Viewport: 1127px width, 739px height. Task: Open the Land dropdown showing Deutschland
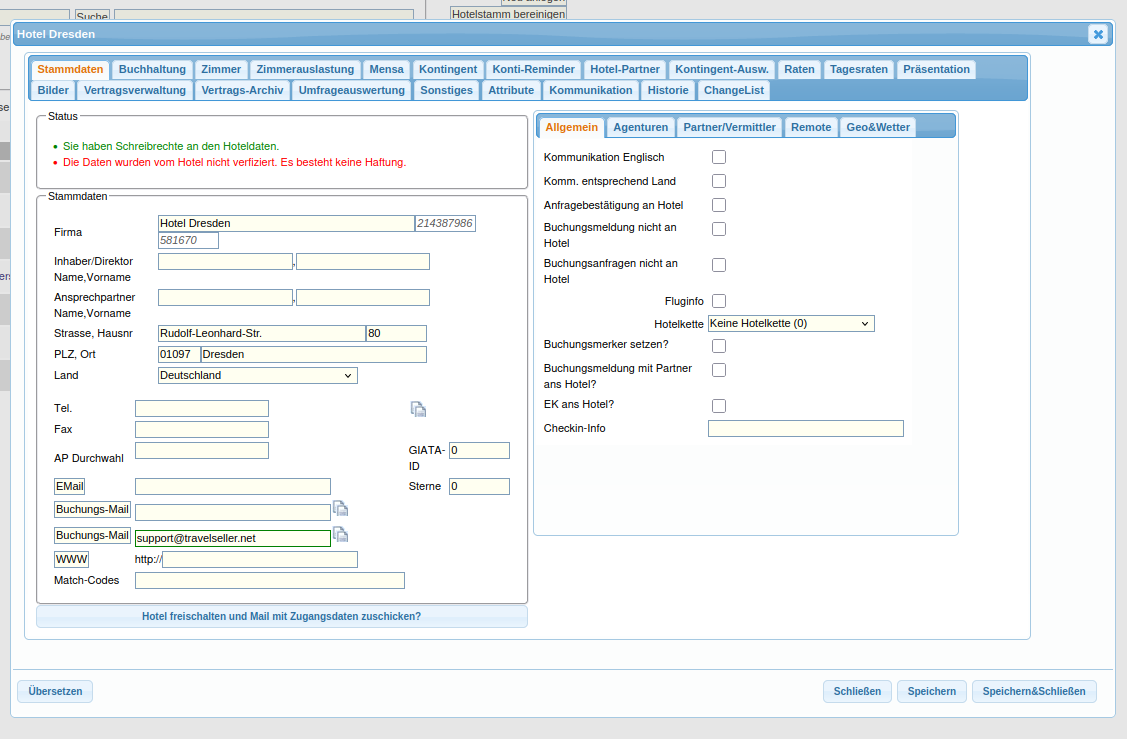click(257, 376)
